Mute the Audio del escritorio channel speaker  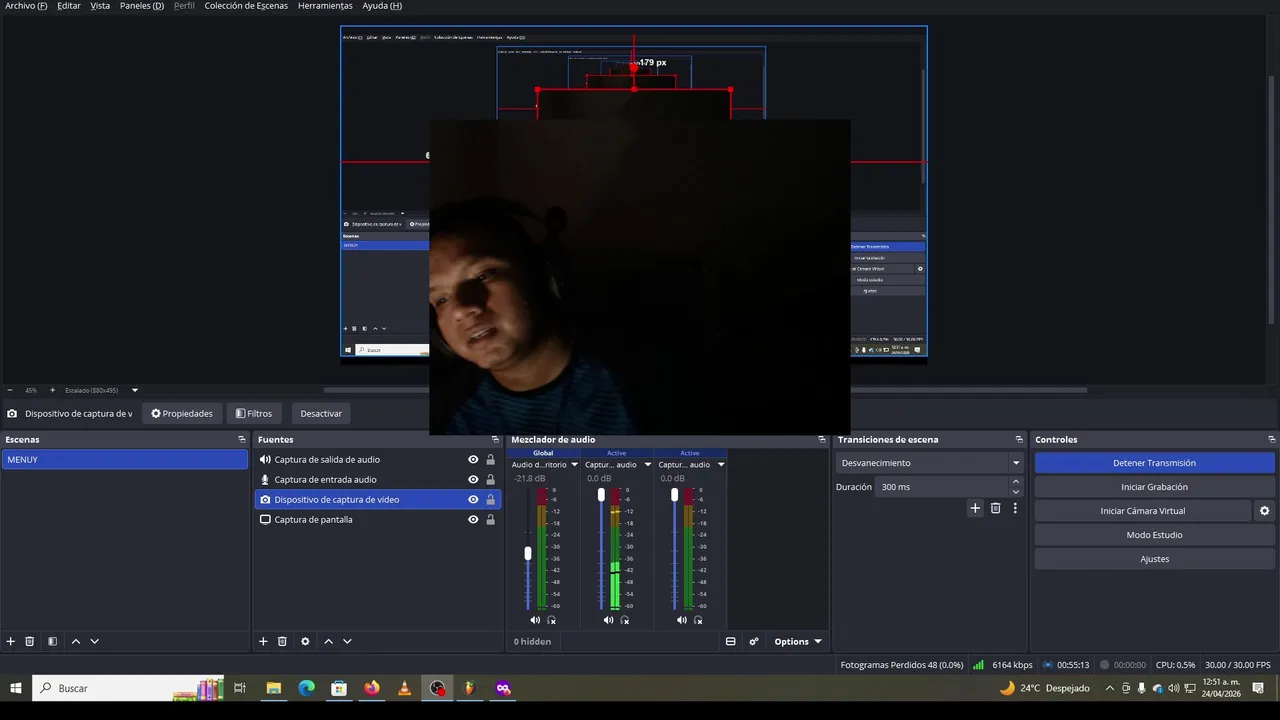coord(535,620)
